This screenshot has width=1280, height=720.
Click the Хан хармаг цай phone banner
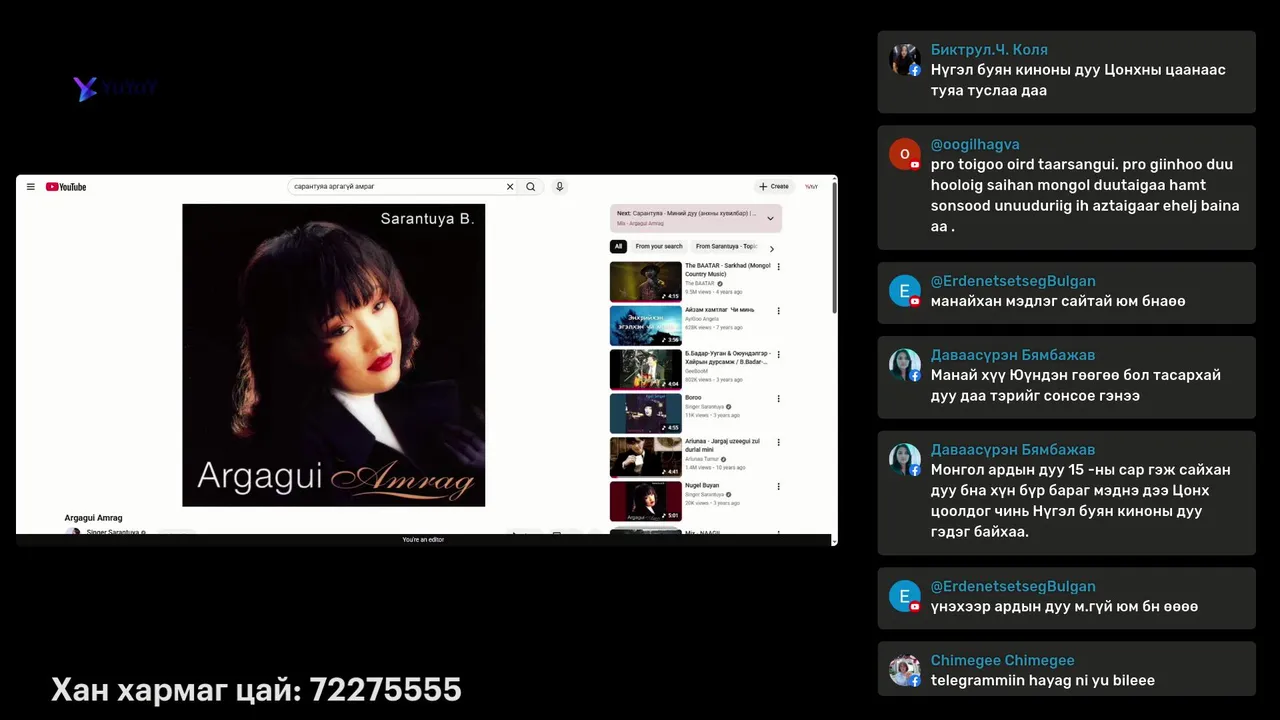click(x=256, y=690)
